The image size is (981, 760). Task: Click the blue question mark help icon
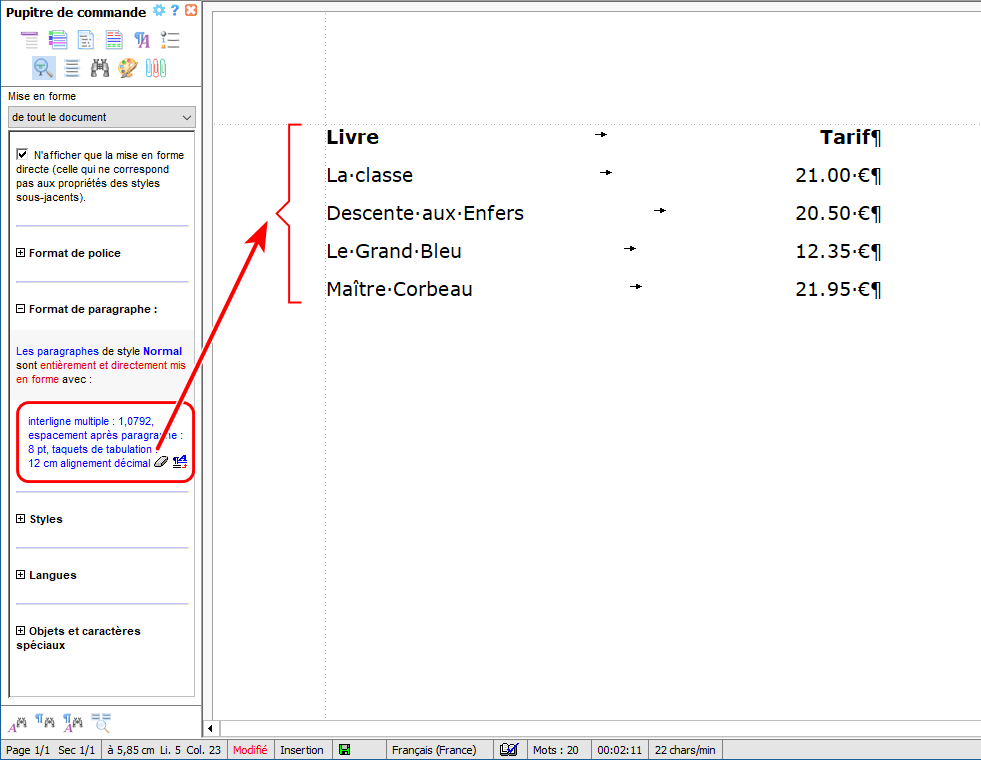(175, 11)
